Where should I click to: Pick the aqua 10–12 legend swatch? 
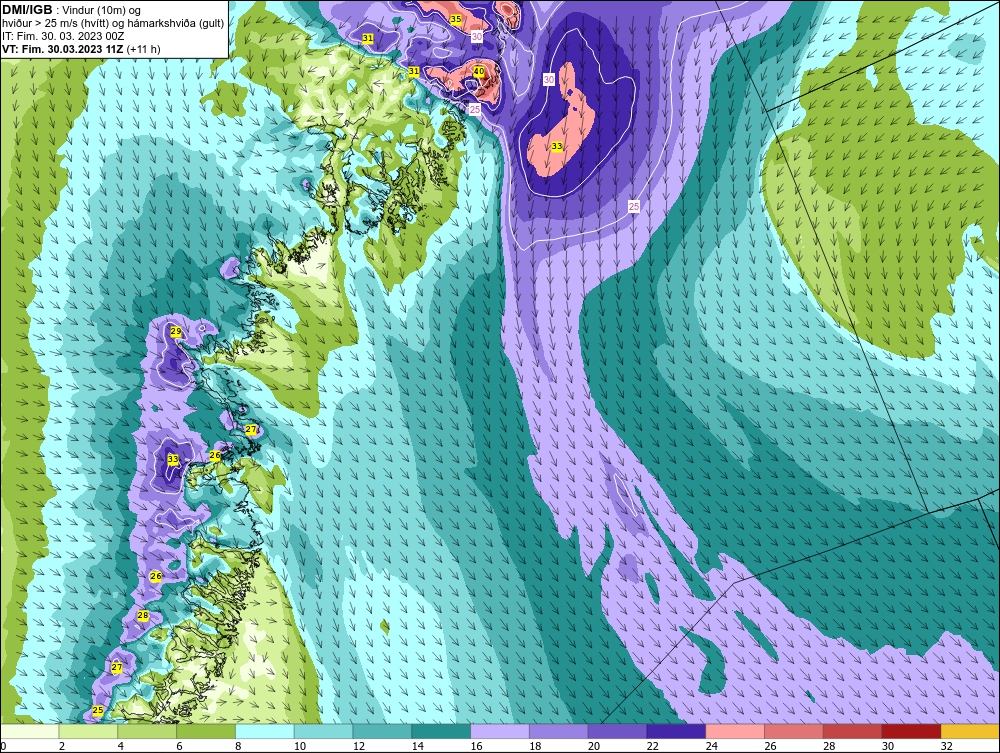pos(323,731)
